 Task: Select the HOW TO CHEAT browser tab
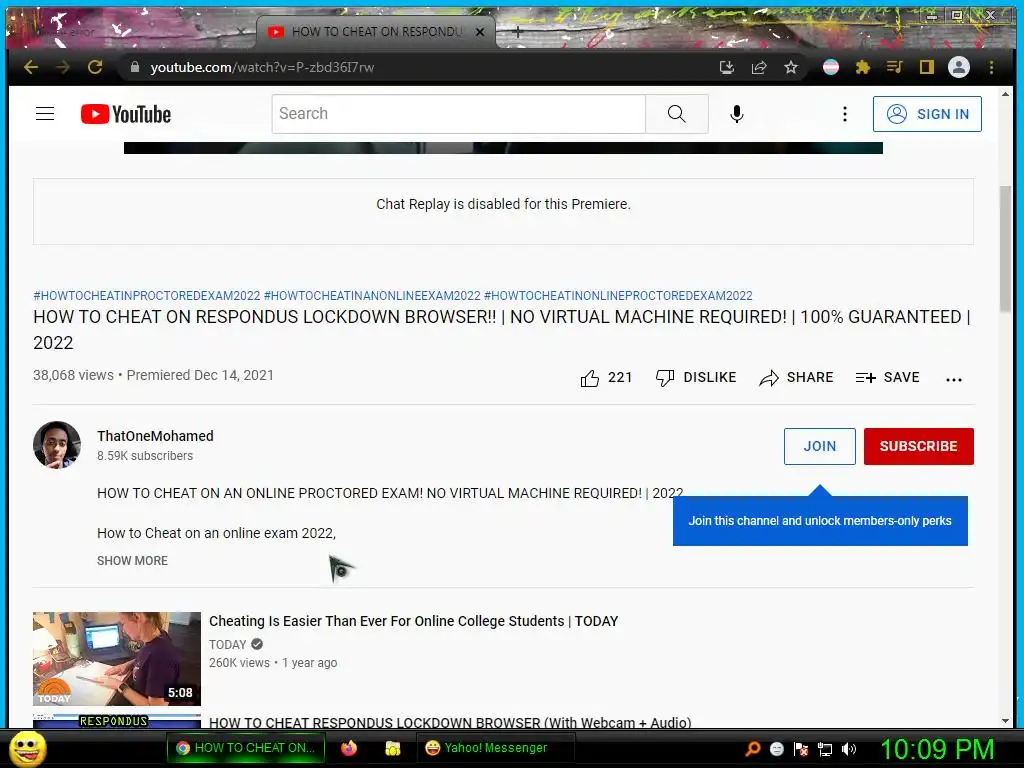[376, 31]
